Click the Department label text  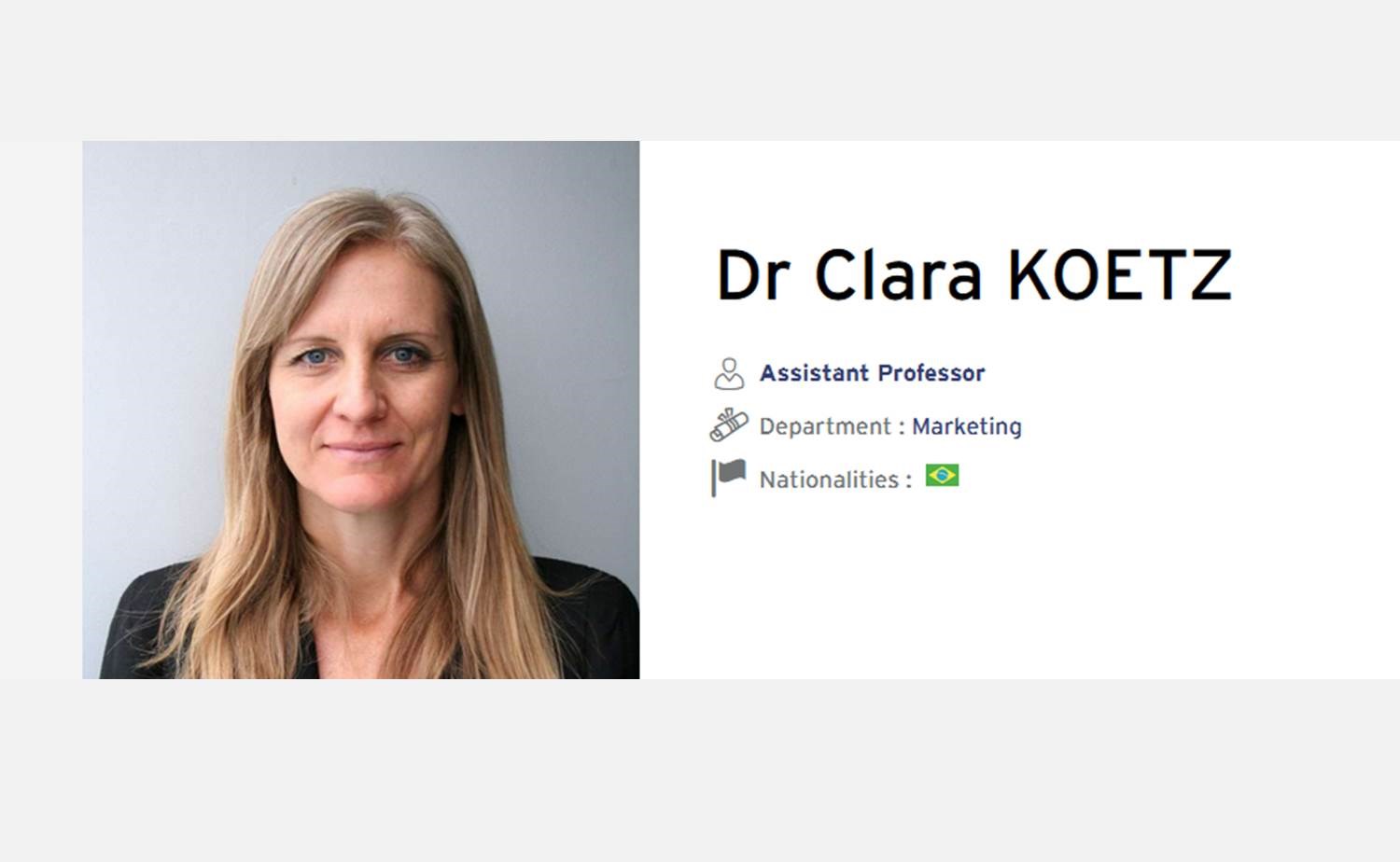tap(825, 426)
